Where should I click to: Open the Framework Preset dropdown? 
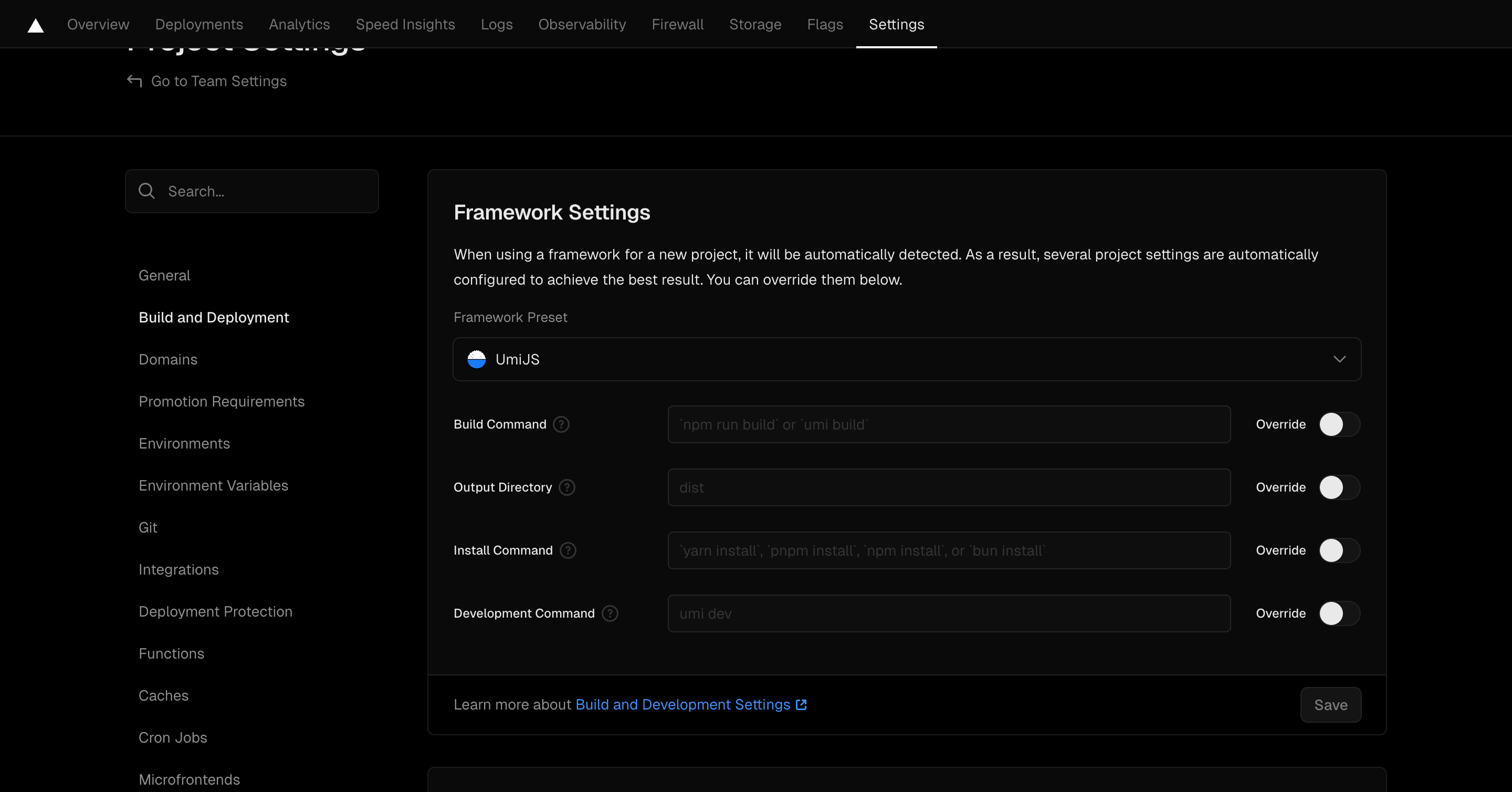coord(906,359)
